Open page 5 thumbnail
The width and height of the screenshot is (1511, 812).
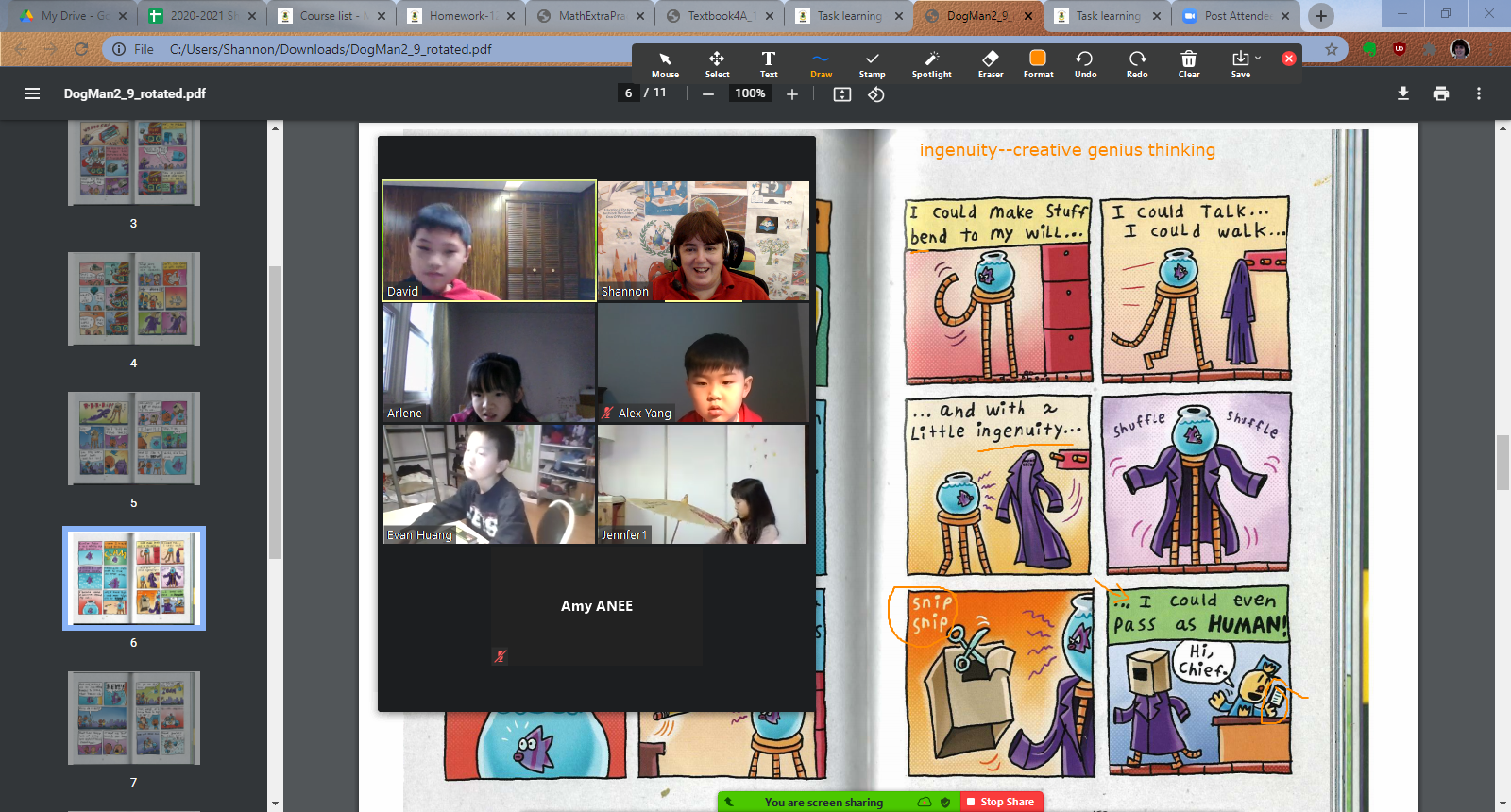point(134,438)
